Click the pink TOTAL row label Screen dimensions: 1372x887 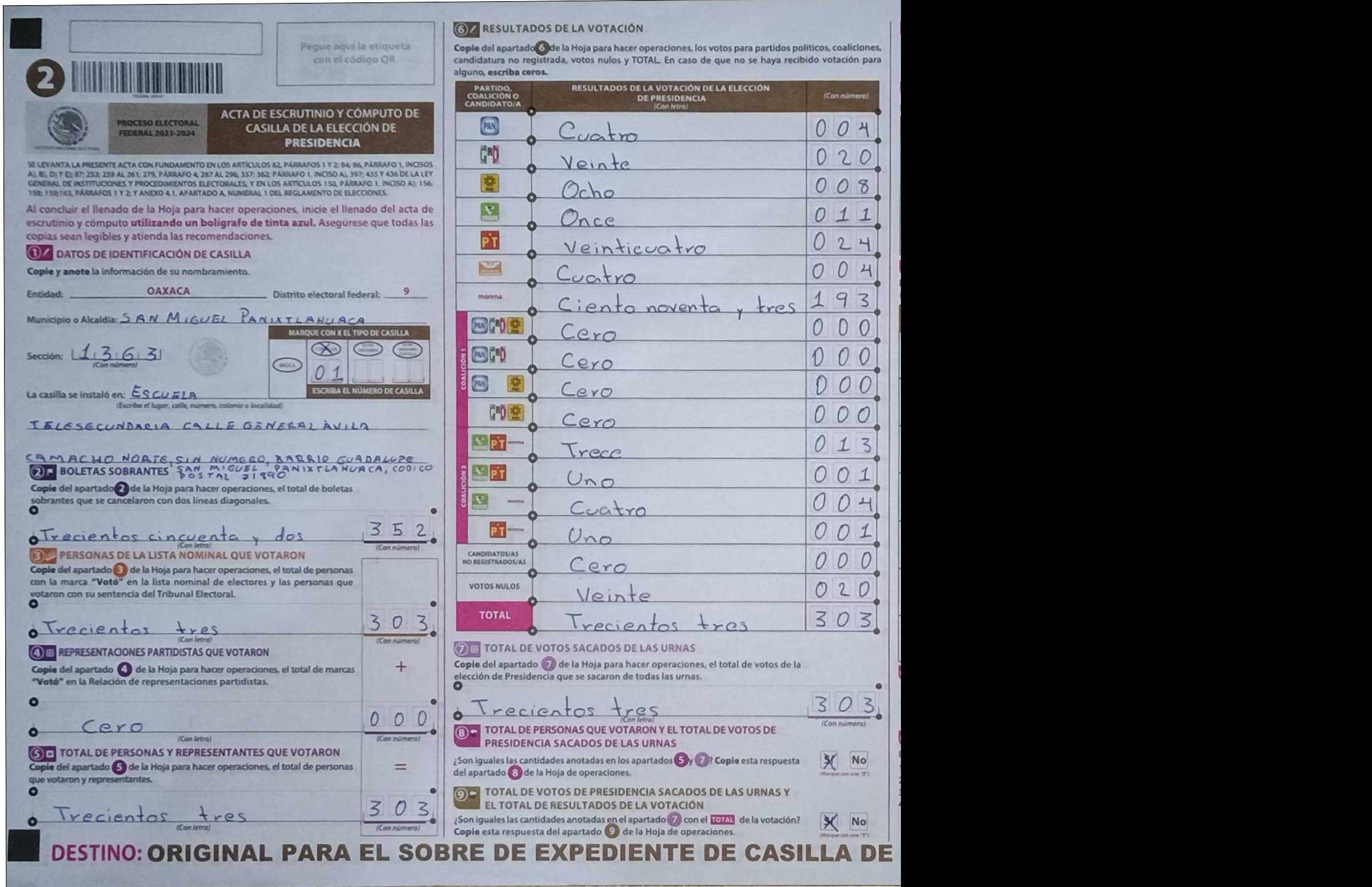pyautogui.click(x=494, y=616)
